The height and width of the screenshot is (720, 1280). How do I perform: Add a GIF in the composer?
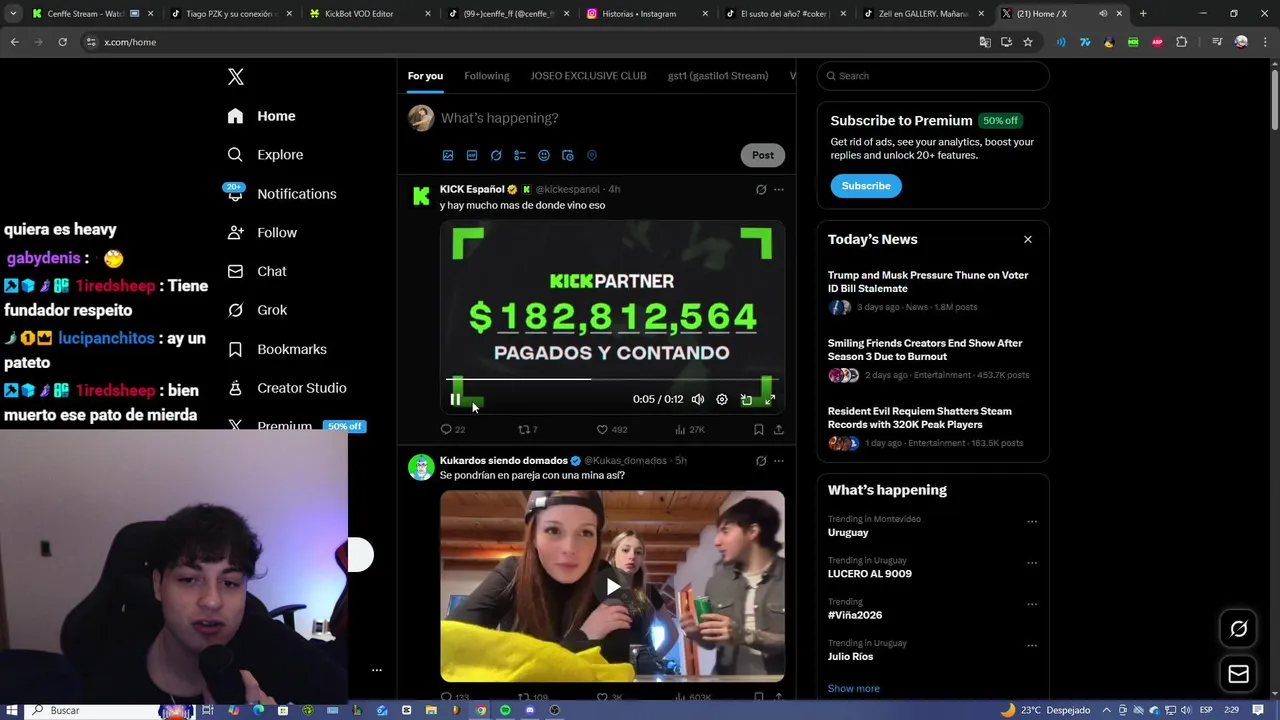[x=472, y=155]
